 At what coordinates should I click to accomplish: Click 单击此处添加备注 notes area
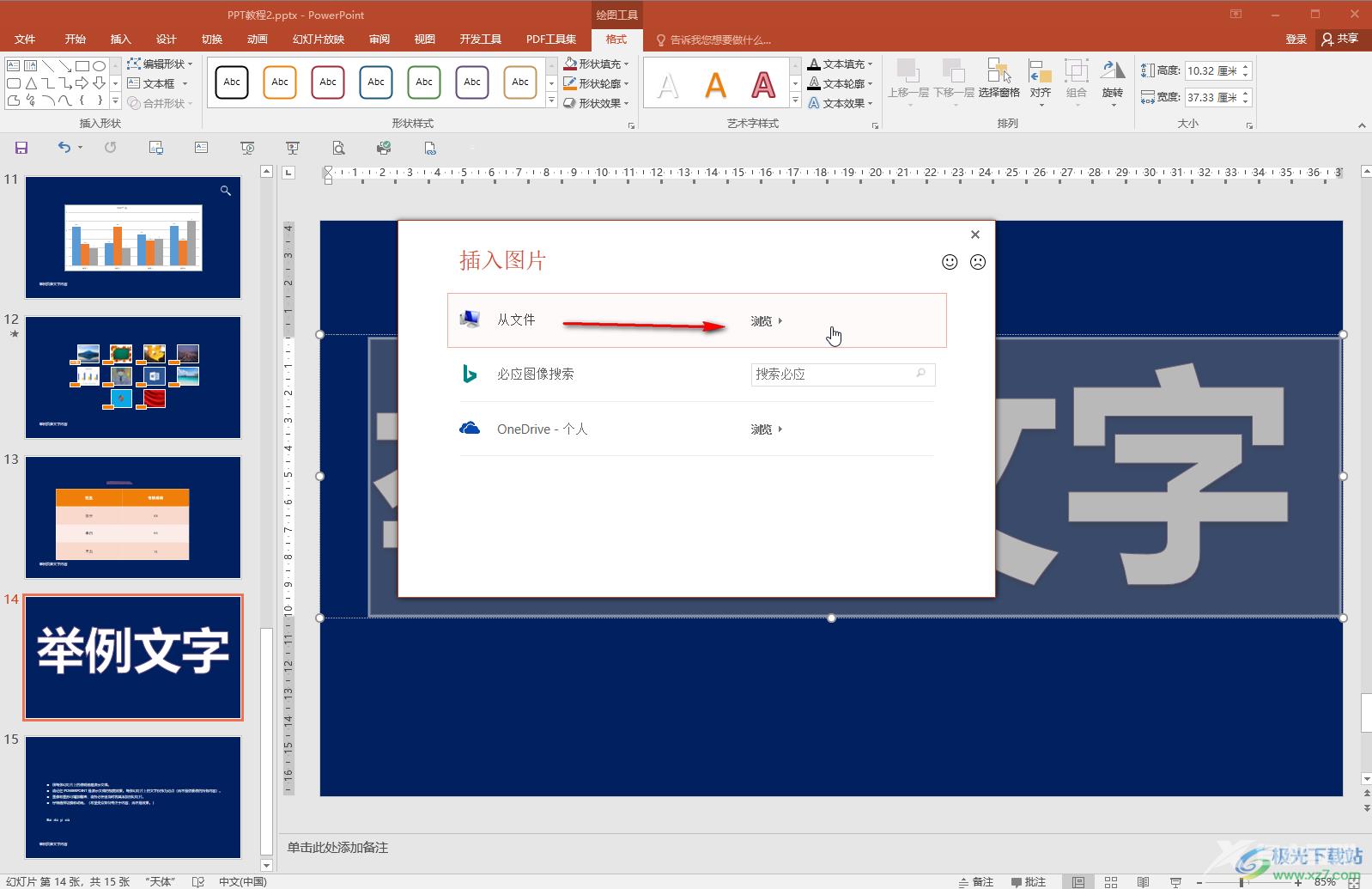tap(337, 848)
